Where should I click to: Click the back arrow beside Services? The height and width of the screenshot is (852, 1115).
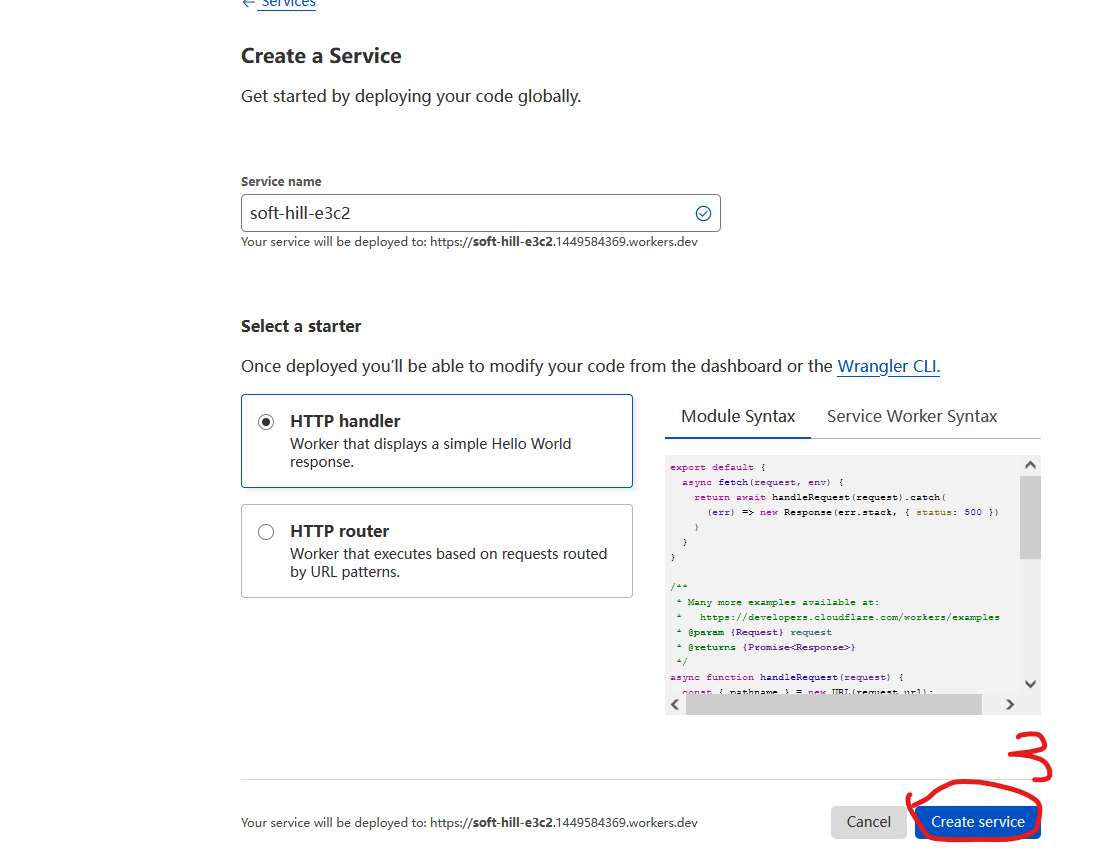tap(248, 4)
